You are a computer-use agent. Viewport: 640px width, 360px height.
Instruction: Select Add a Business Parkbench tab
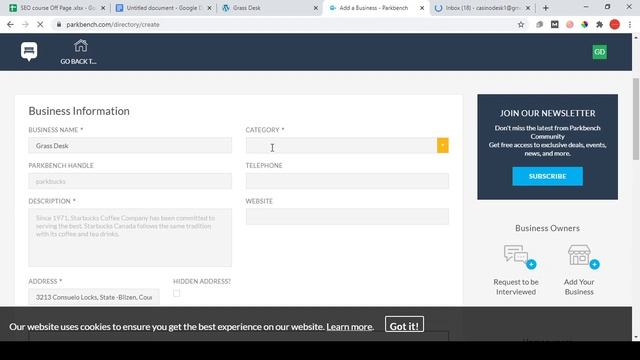[376, 8]
